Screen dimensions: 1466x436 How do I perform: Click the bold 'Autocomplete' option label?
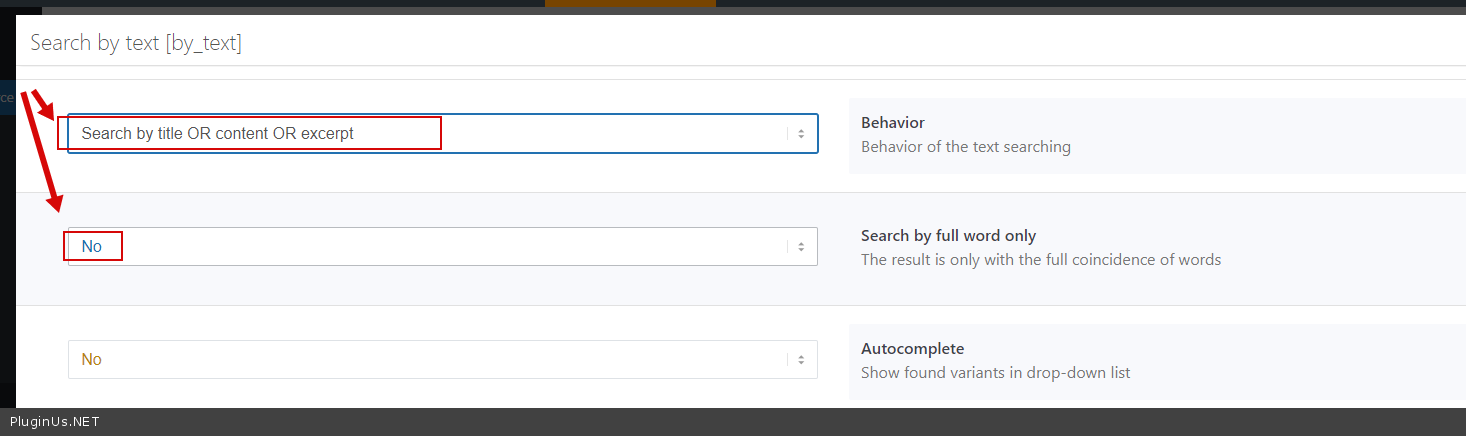(x=912, y=349)
